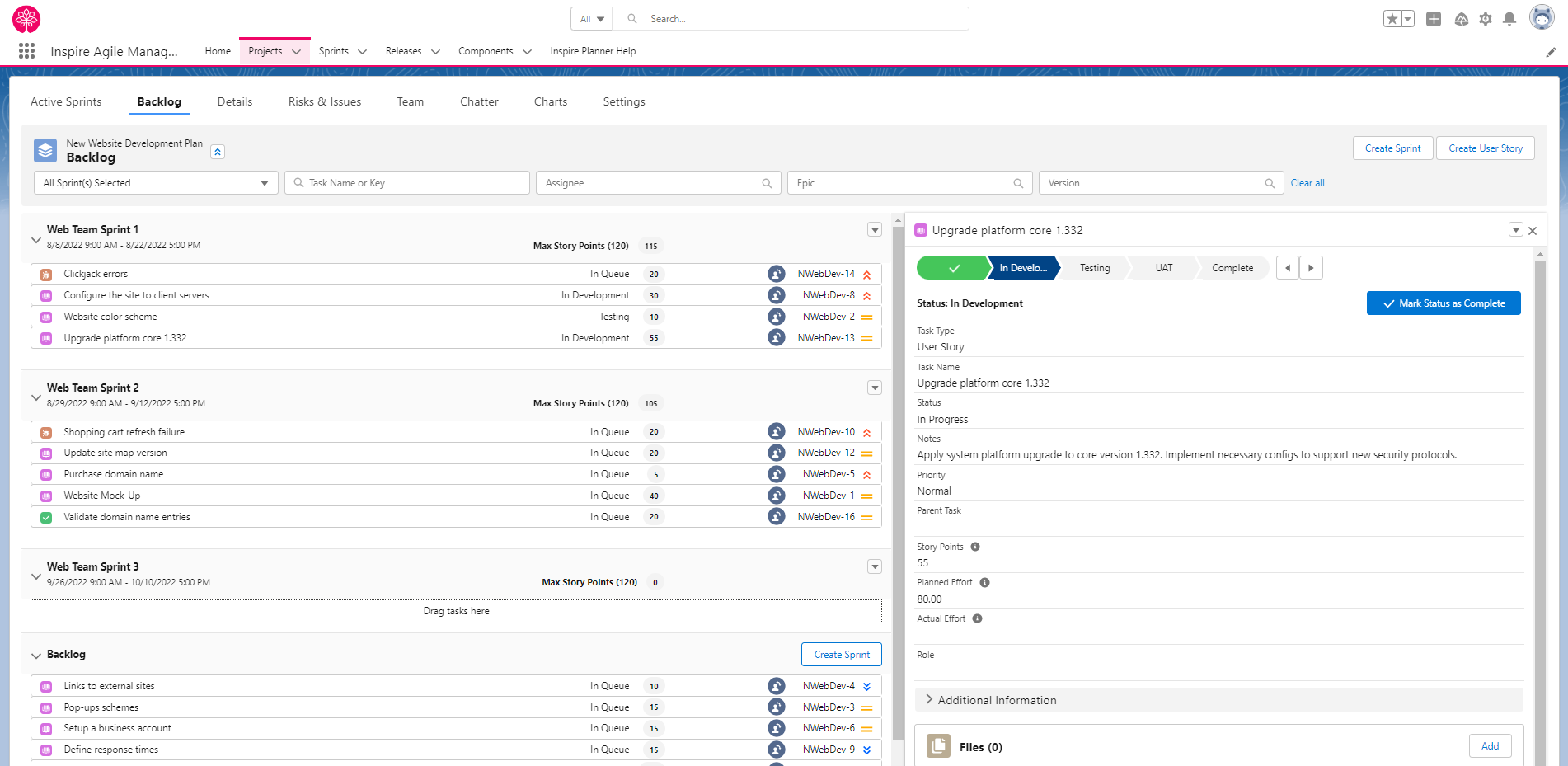Click the global actions plus icon
Viewport: 1568px width, 766px height.
tap(1434, 19)
